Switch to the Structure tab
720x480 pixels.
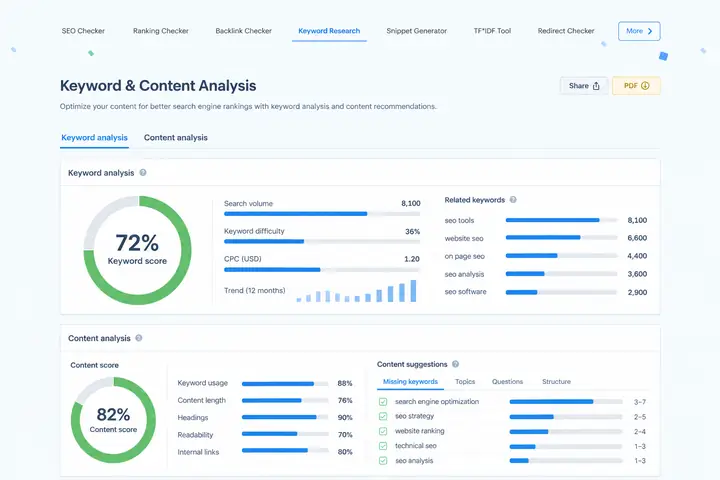[556, 382]
